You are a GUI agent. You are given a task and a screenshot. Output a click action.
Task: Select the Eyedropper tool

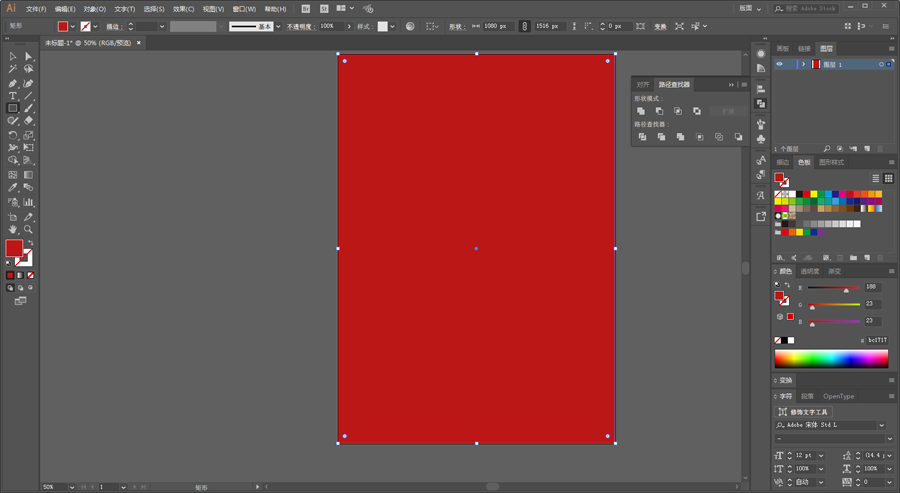(13, 188)
